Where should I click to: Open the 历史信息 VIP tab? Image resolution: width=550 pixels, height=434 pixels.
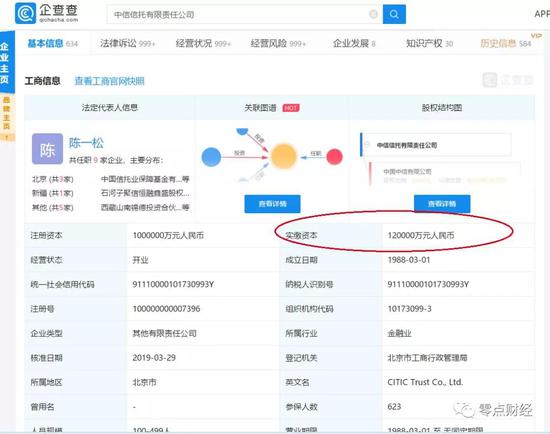pyautogui.click(x=505, y=43)
